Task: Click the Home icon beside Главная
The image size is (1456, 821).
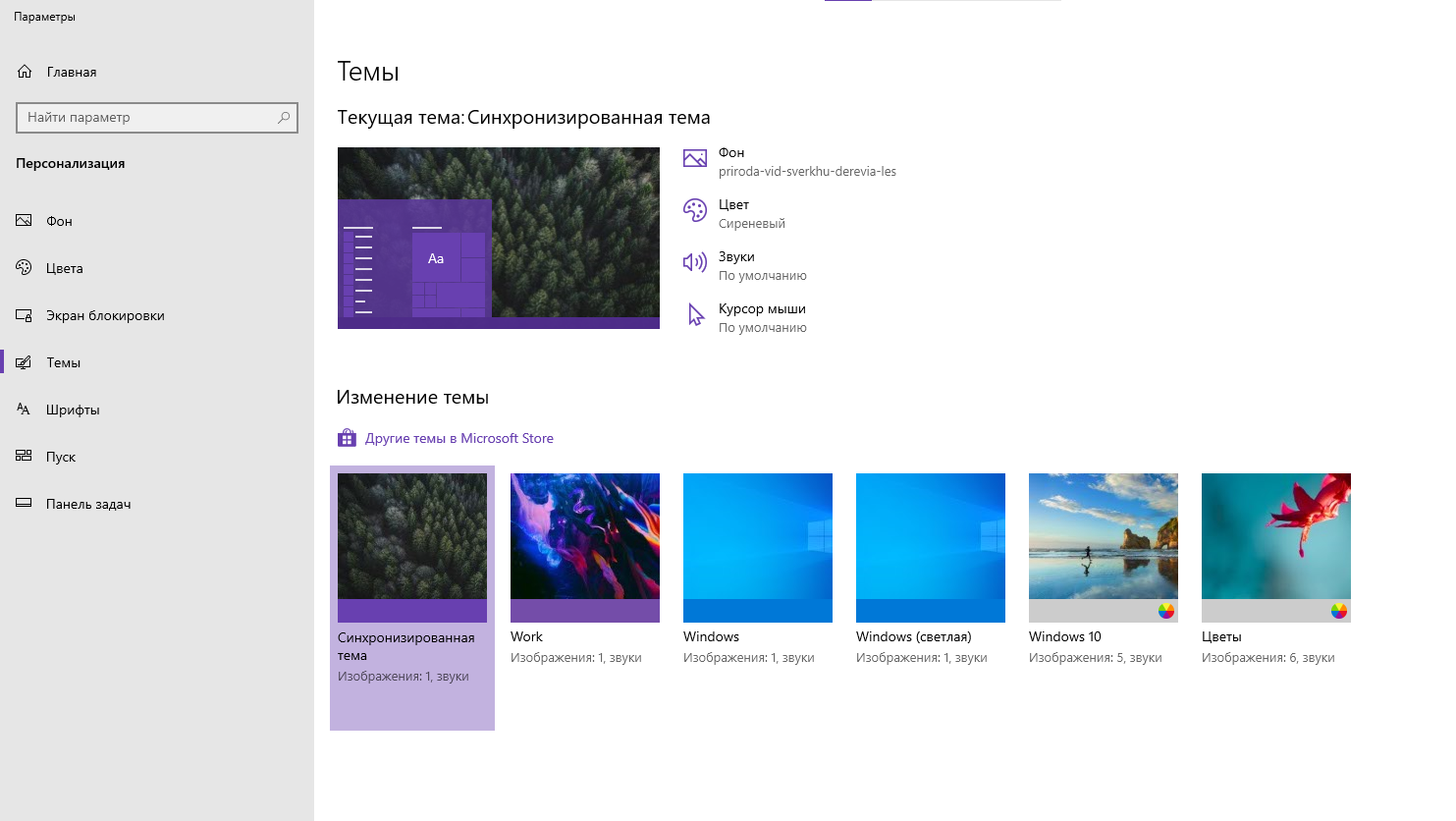Action: point(25,72)
